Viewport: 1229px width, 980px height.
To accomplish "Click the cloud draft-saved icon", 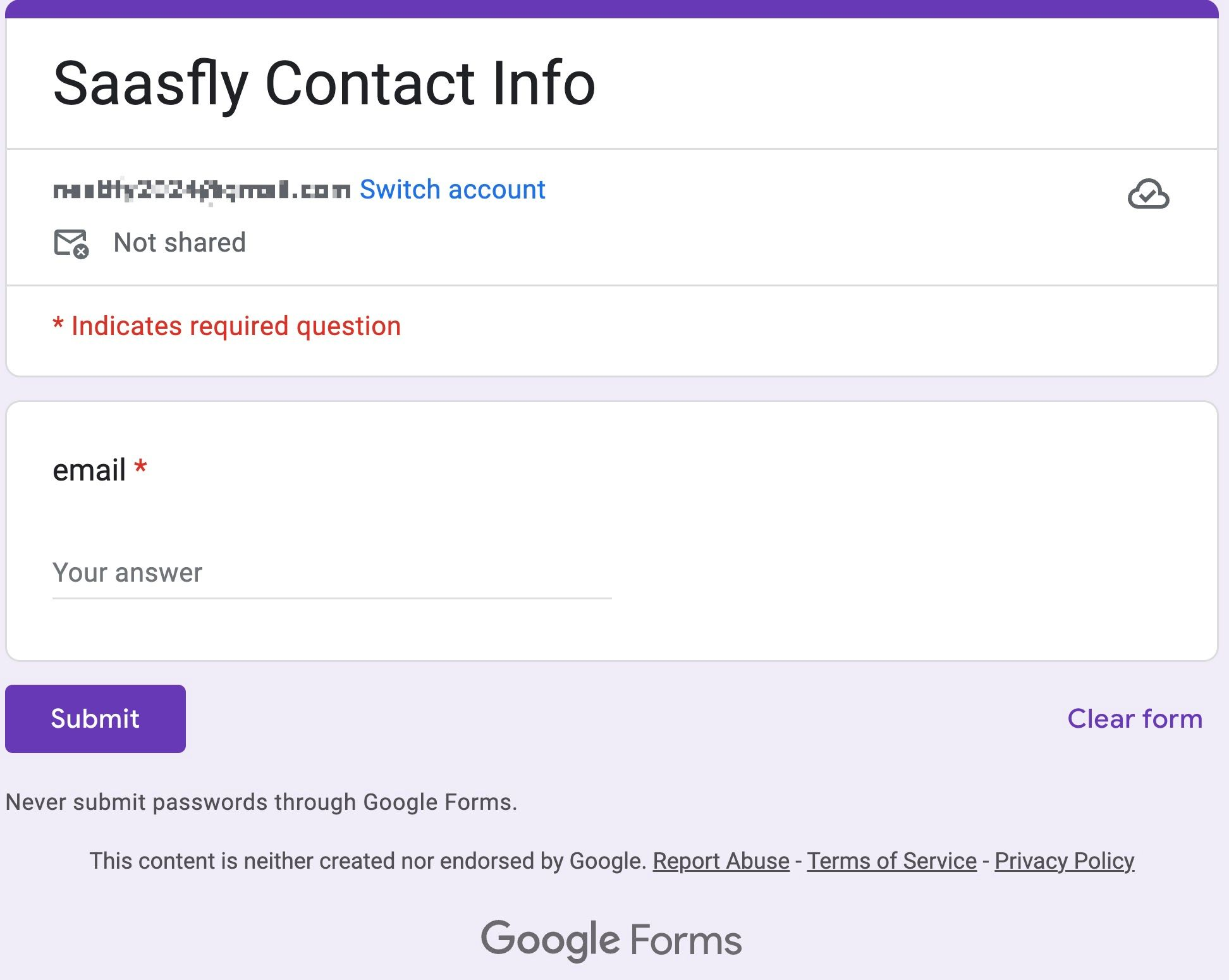I will [x=1148, y=194].
